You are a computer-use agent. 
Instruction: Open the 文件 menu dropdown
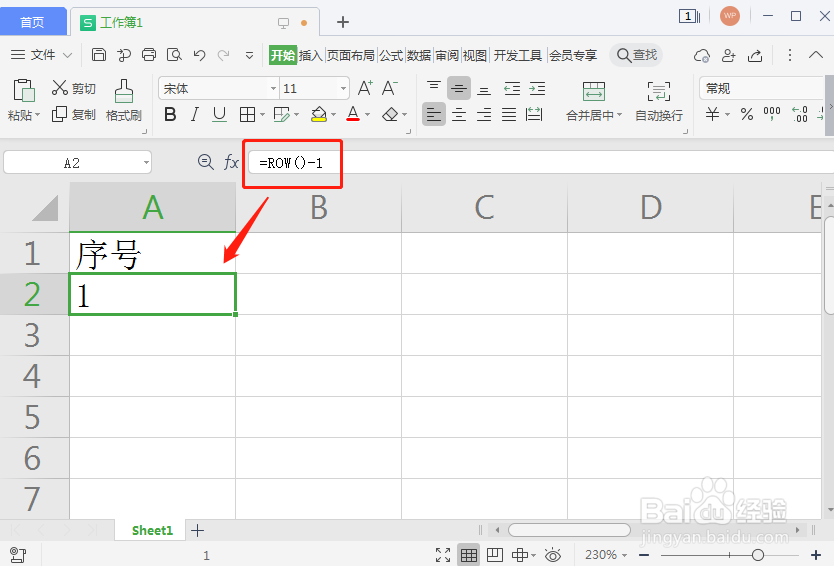point(41,55)
